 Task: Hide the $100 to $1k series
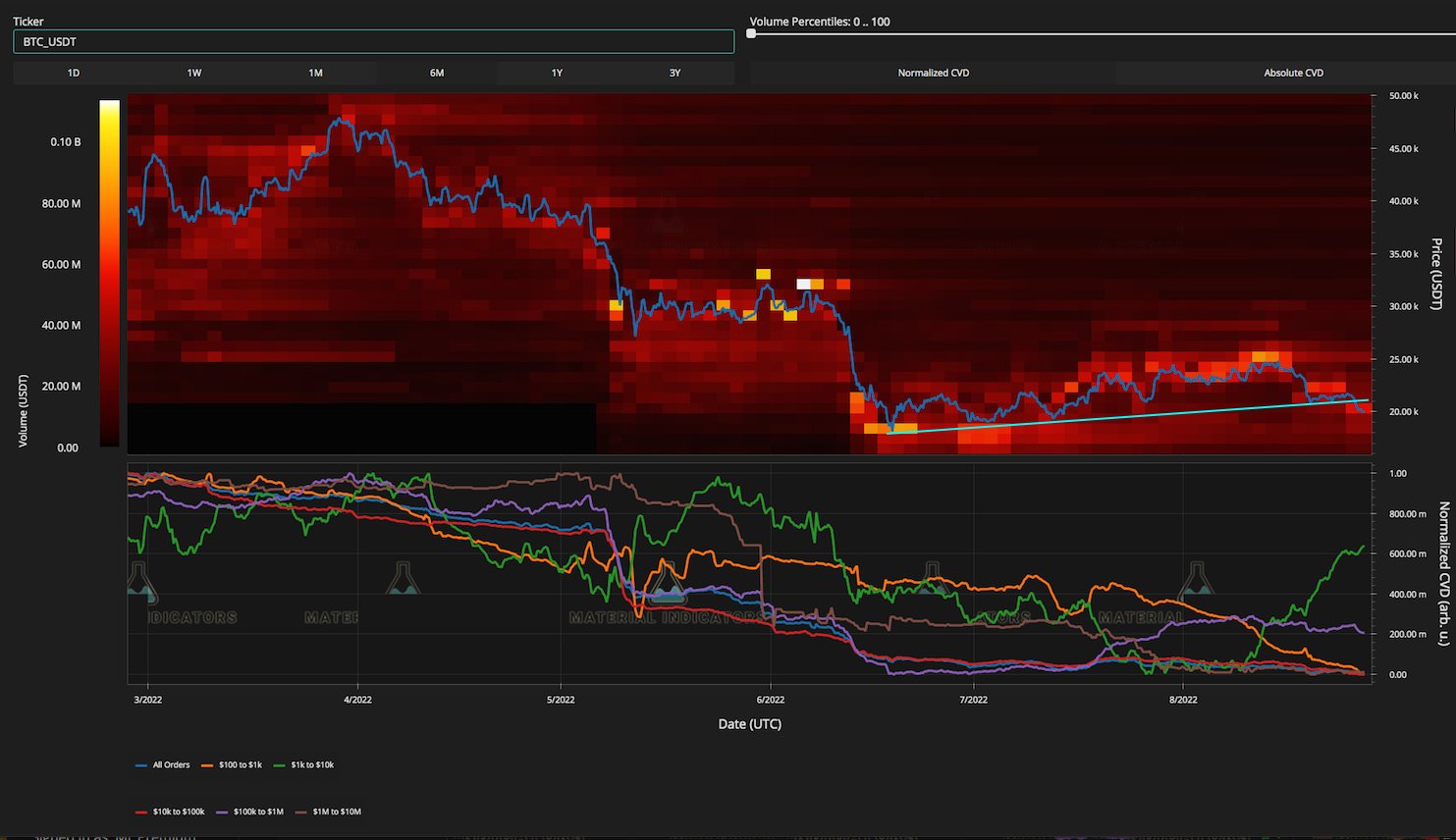(240, 764)
